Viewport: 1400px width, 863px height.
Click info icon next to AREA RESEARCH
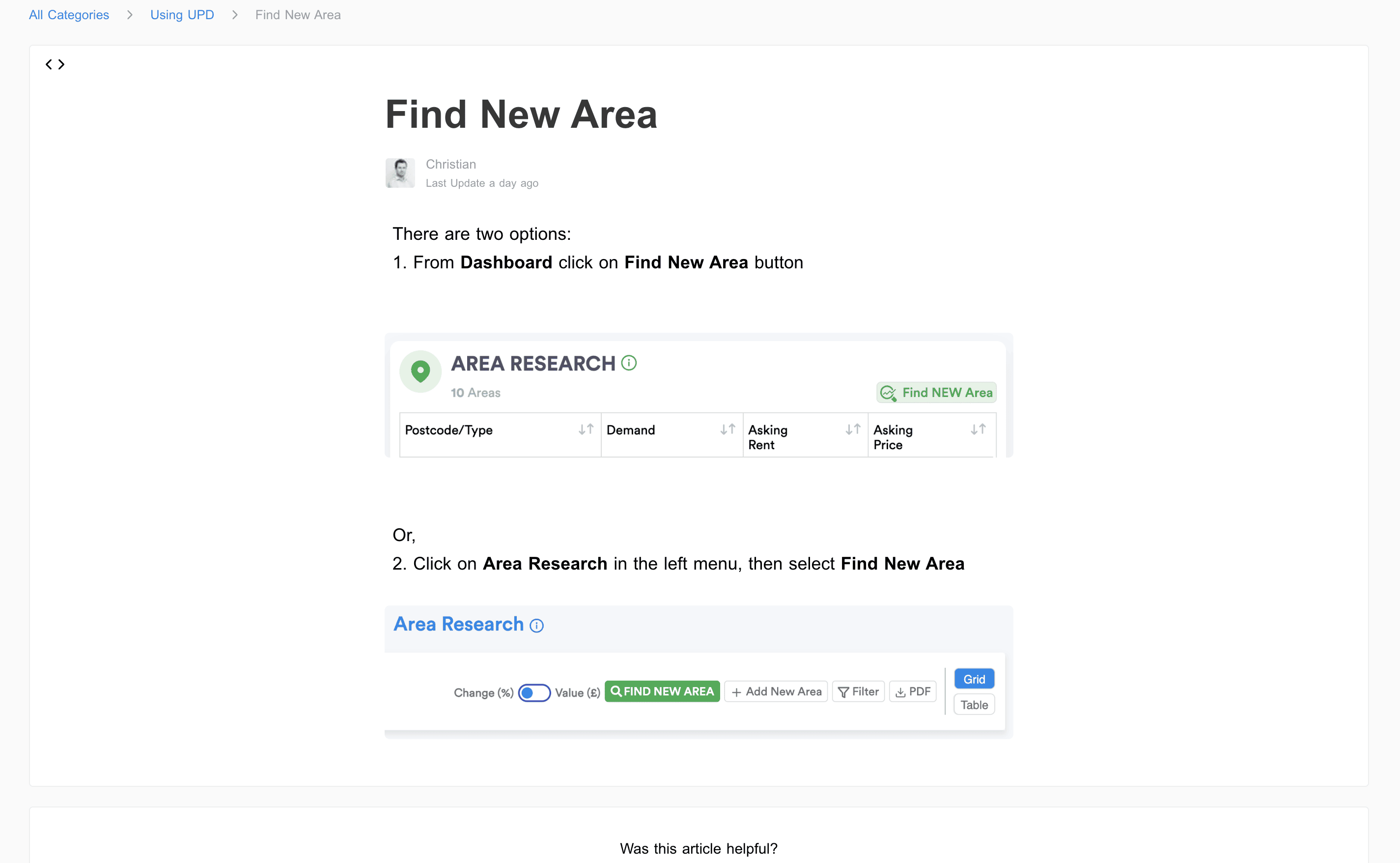[629, 363]
